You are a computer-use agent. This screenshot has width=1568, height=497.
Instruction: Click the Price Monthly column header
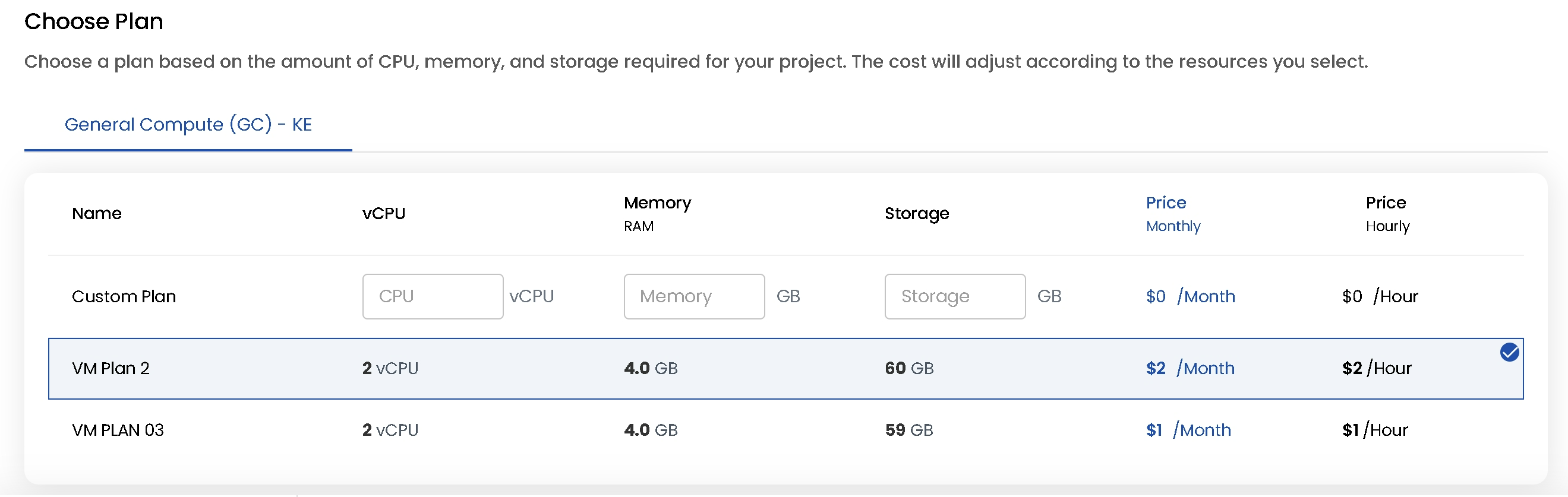coord(1172,214)
